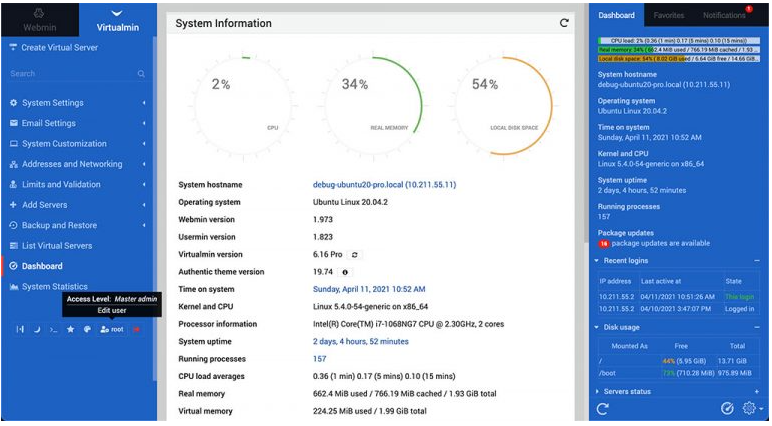Open the debug-ubuntu20-pro.local hostname link
Screen dimensions: 772x426
385,185
